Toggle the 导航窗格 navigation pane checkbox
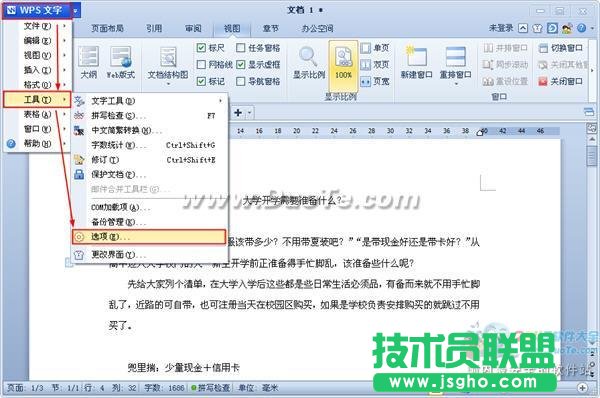The height and width of the screenshot is (398, 600). pos(240,81)
